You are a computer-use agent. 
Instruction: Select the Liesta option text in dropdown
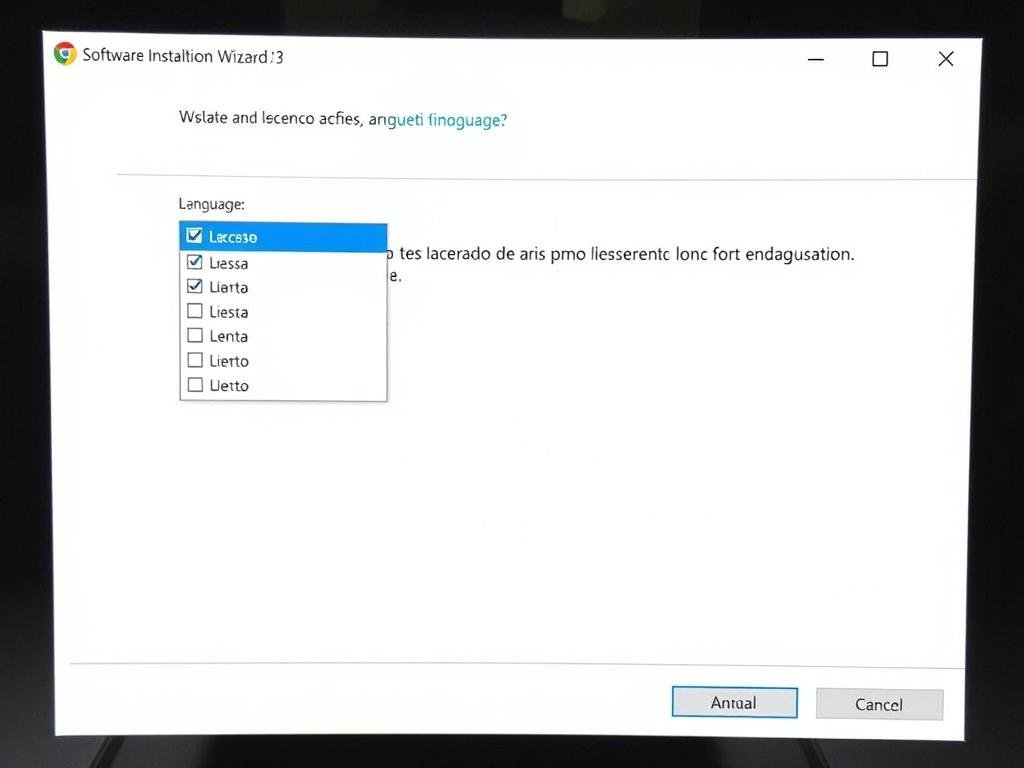(x=229, y=312)
